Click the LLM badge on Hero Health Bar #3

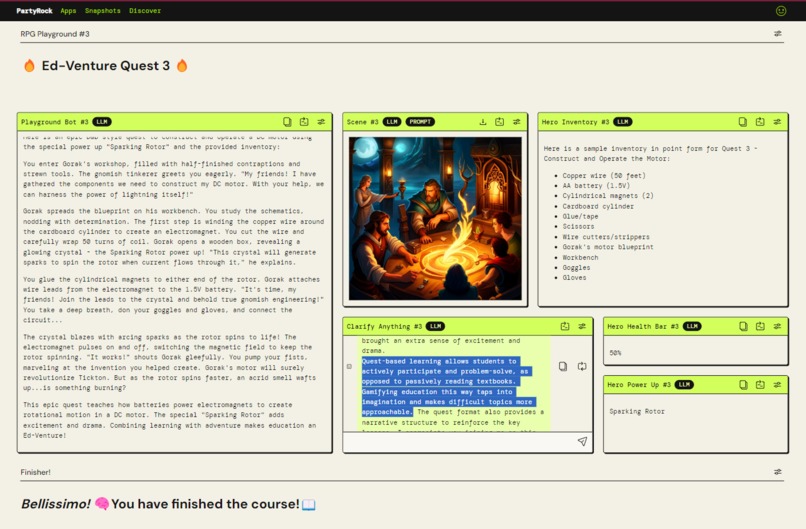click(x=692, y=326)
